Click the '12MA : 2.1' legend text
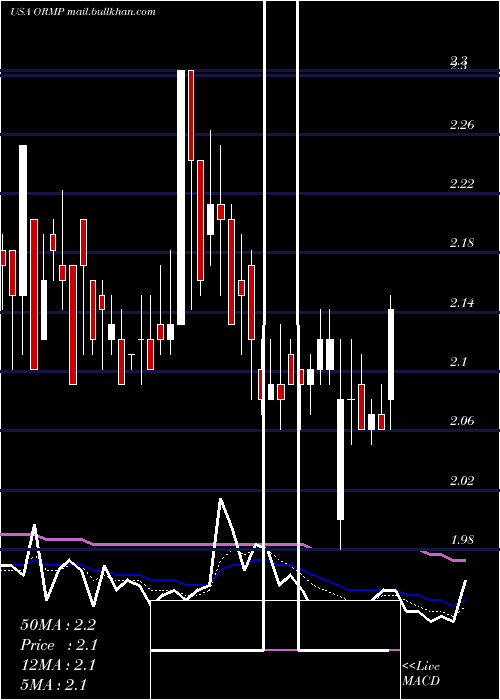 coord(58,665)
